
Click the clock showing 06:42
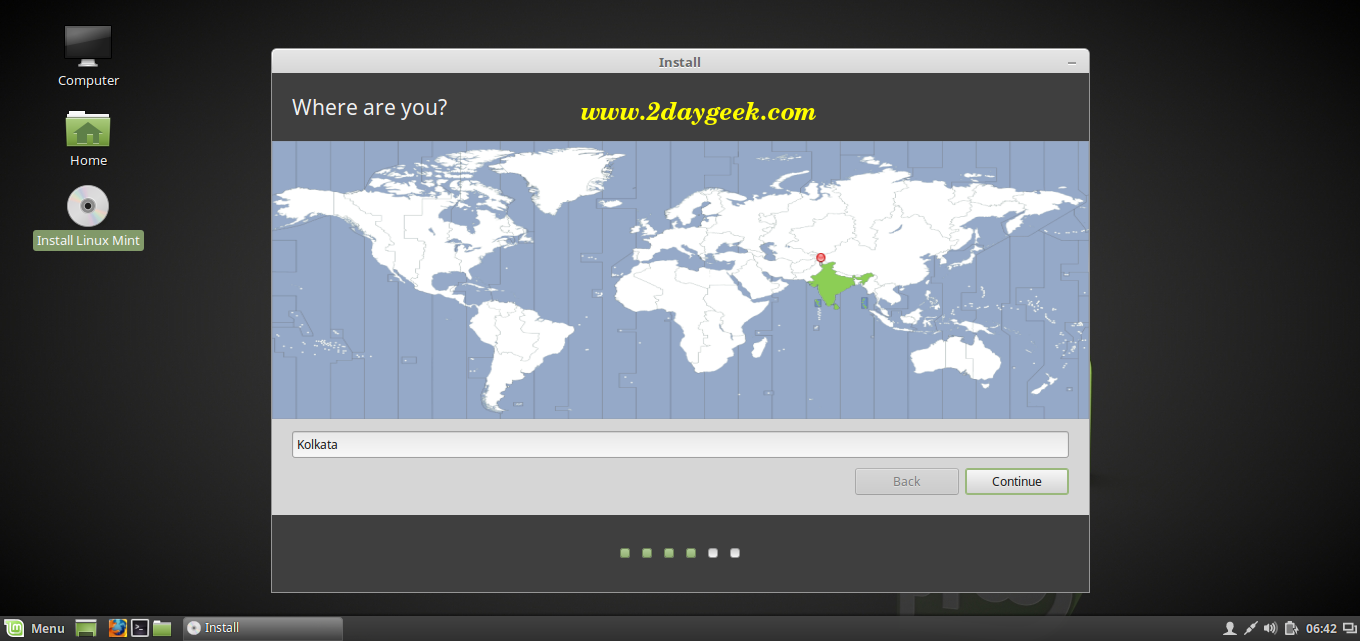click(x=1321, y=628)
